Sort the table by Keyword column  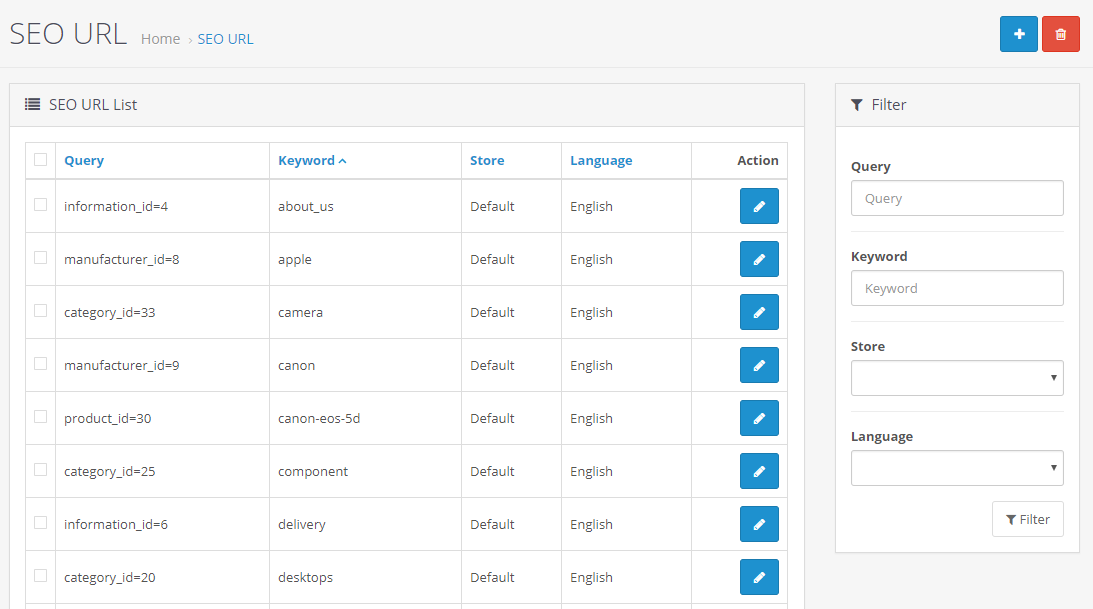point(312,160)
